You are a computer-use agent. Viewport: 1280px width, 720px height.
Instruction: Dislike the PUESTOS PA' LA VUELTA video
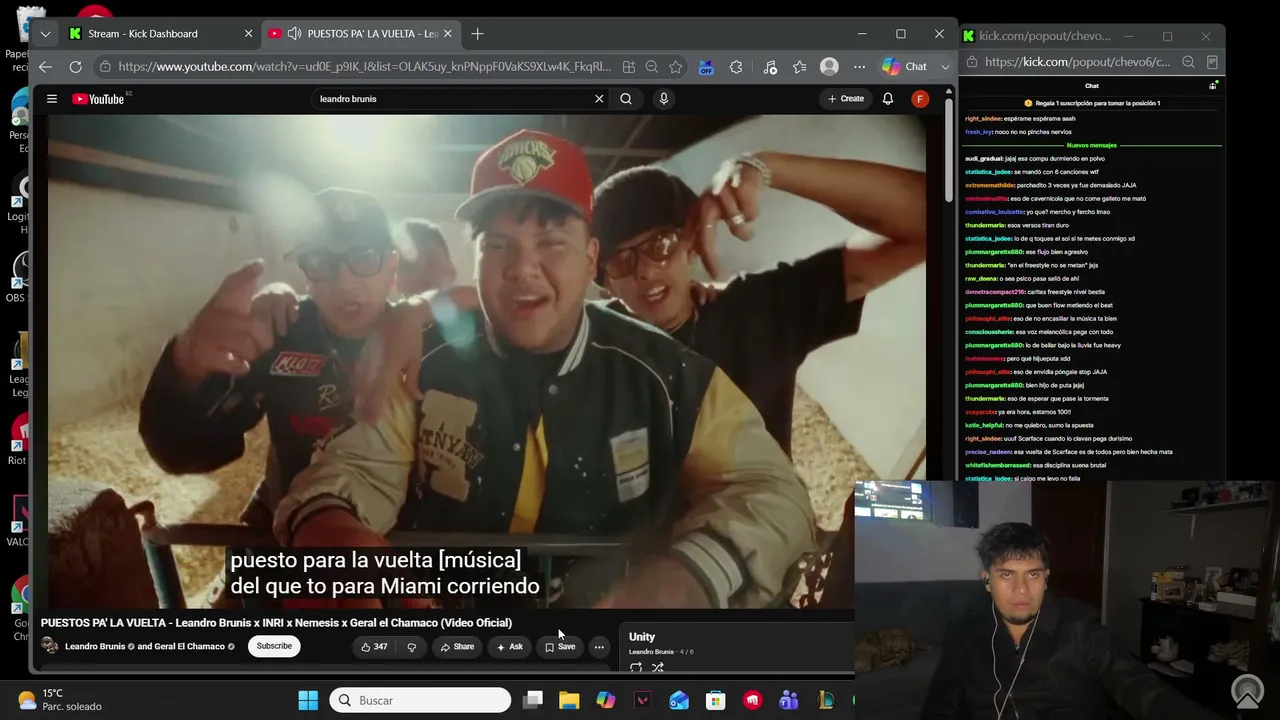pyautogui.click(x=411, y=647)
